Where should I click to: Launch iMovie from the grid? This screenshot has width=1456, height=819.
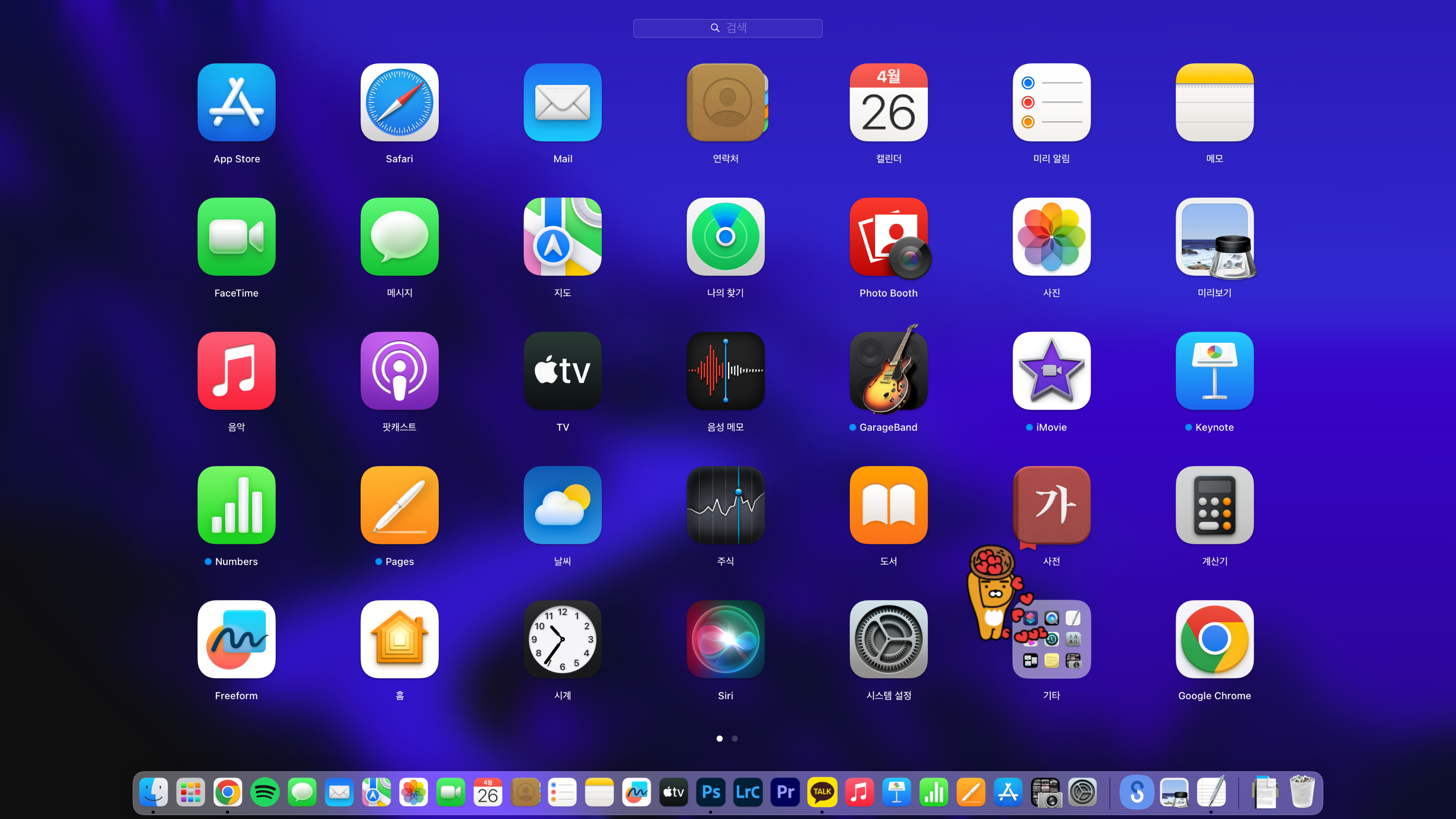point(1051,371)
